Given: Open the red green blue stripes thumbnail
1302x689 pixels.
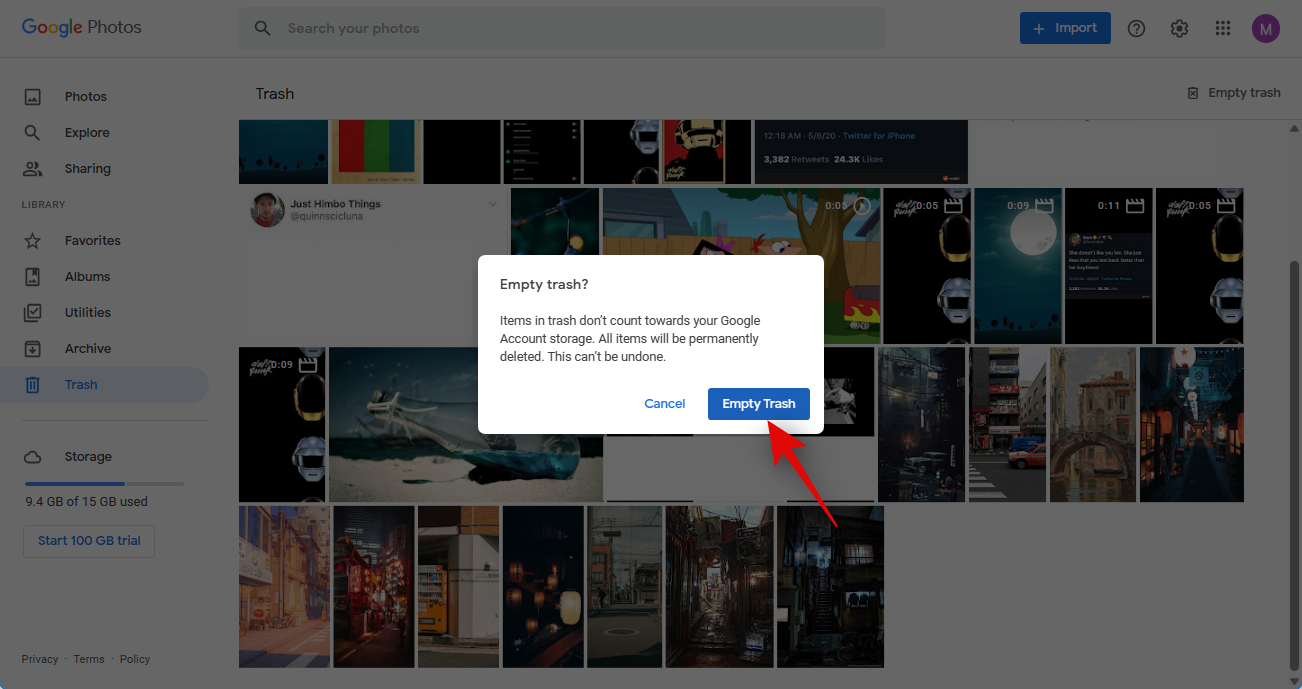Looking at the screenshot, I should [375, 151].
